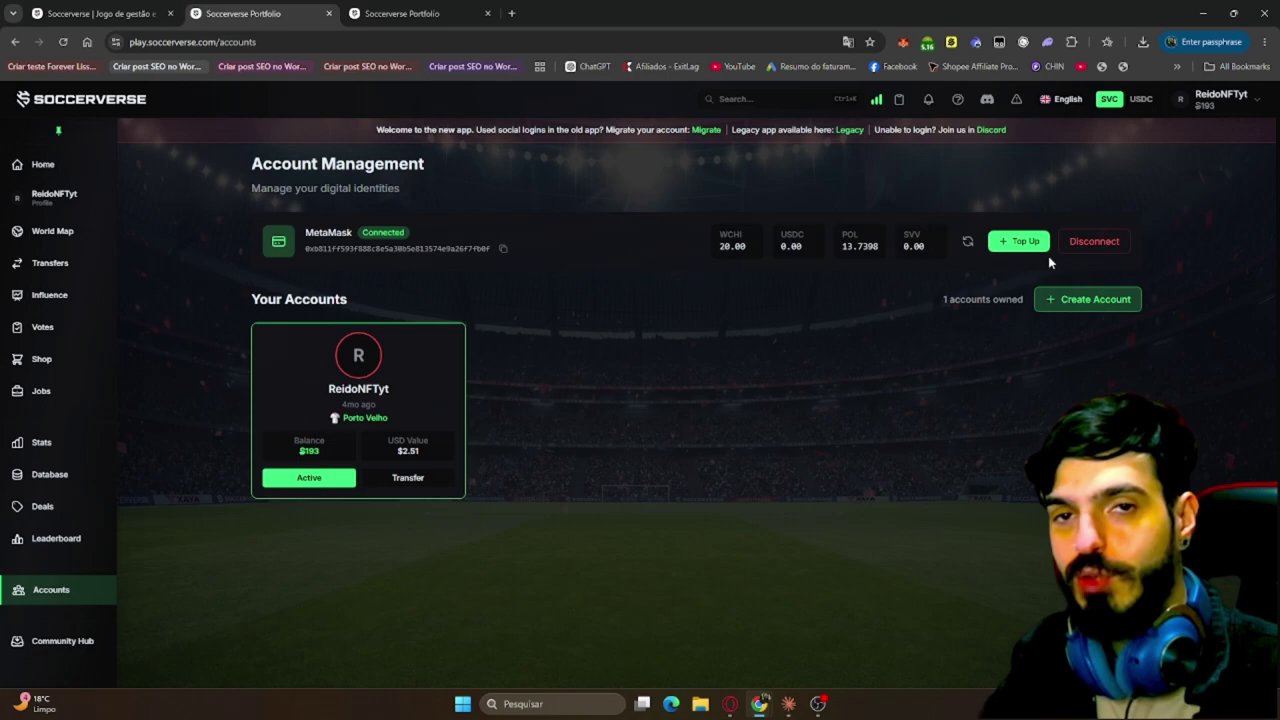The image size is (1280, 720).
Task: Open the Windows Start menu
Action: (x=462, y=704)
